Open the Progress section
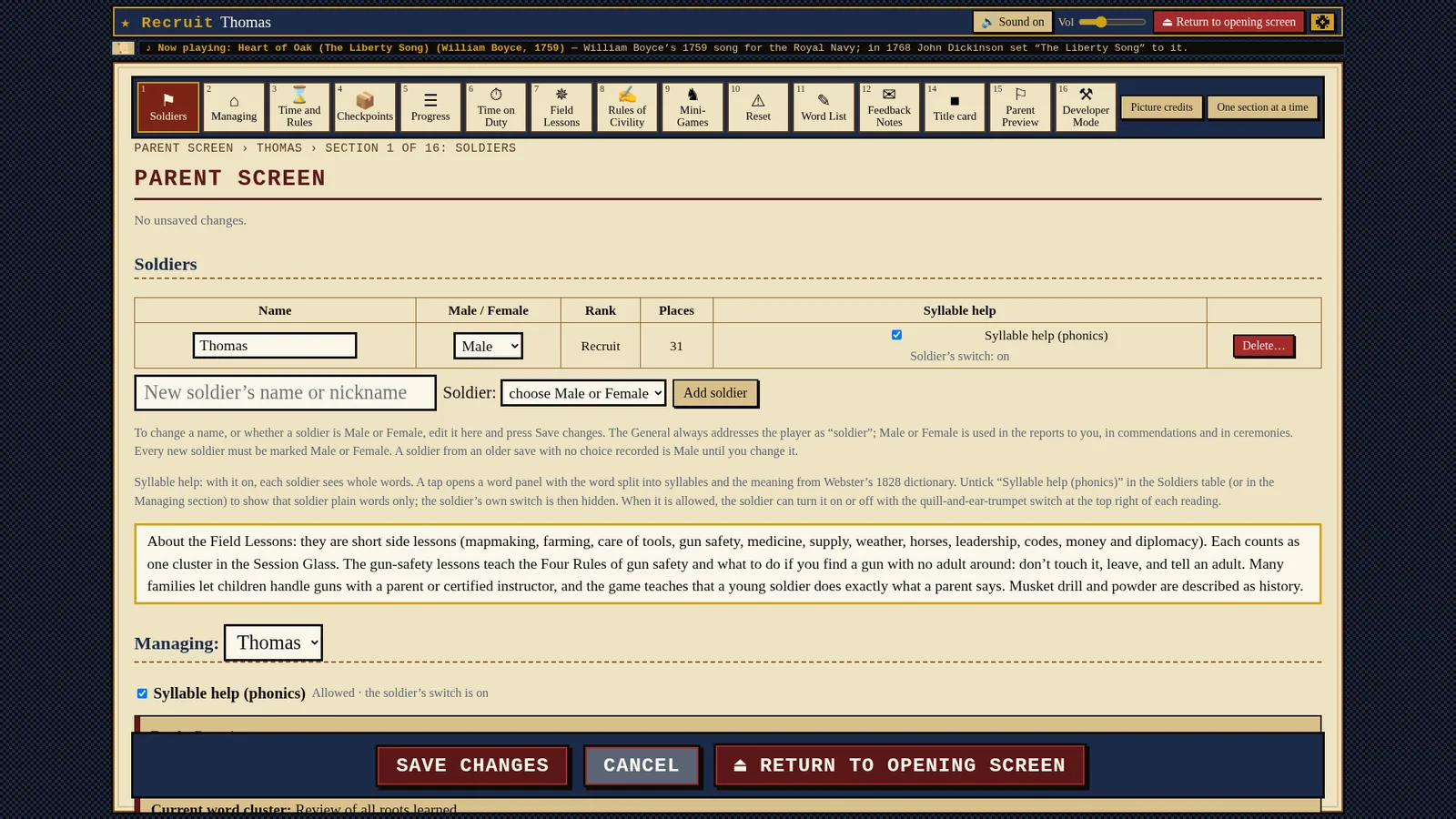This screenshot has height=819, width=1456. [x=430, y=107]
